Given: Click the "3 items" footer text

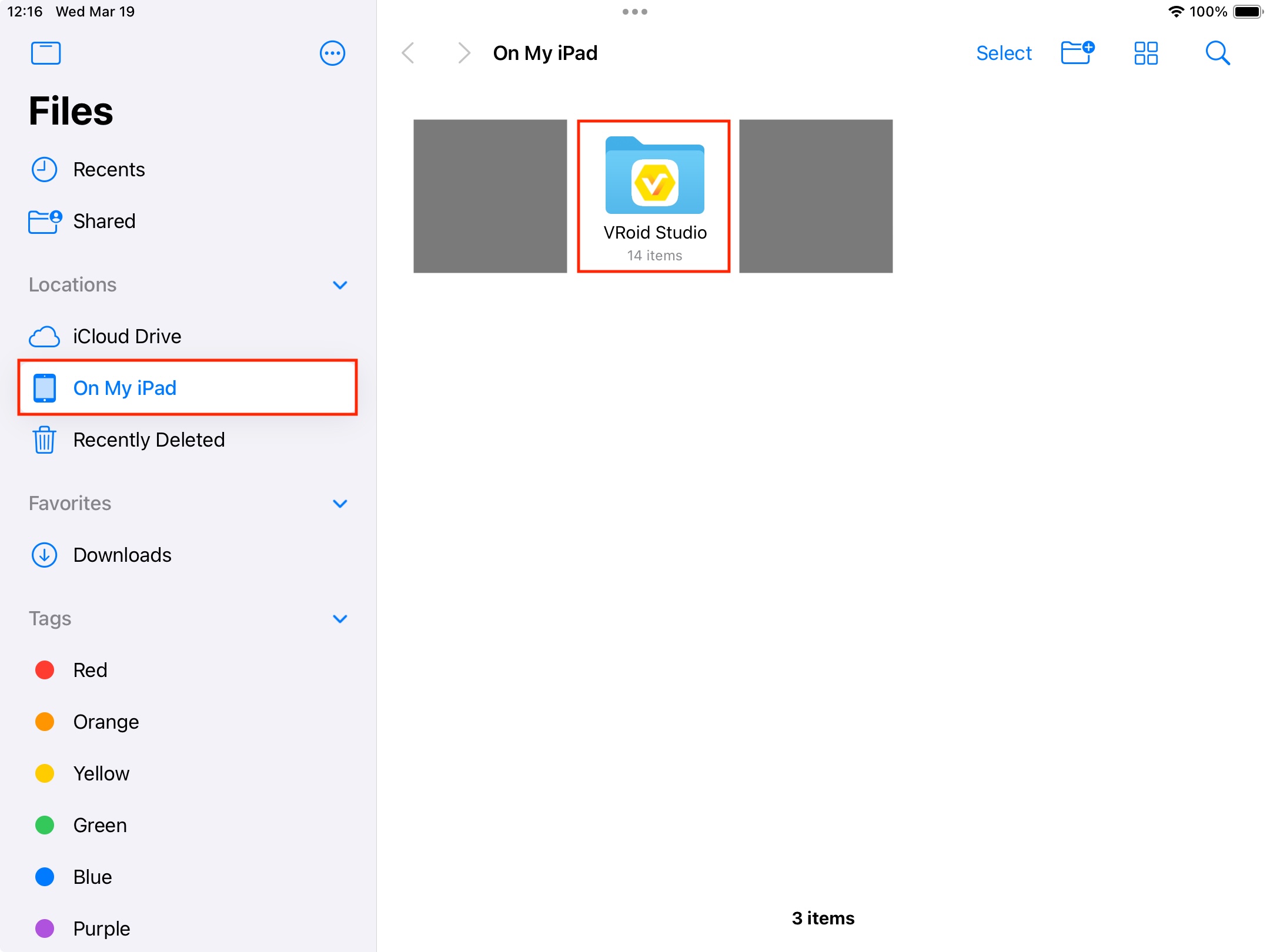Looking at the screenshot, I should pos(823,918).
